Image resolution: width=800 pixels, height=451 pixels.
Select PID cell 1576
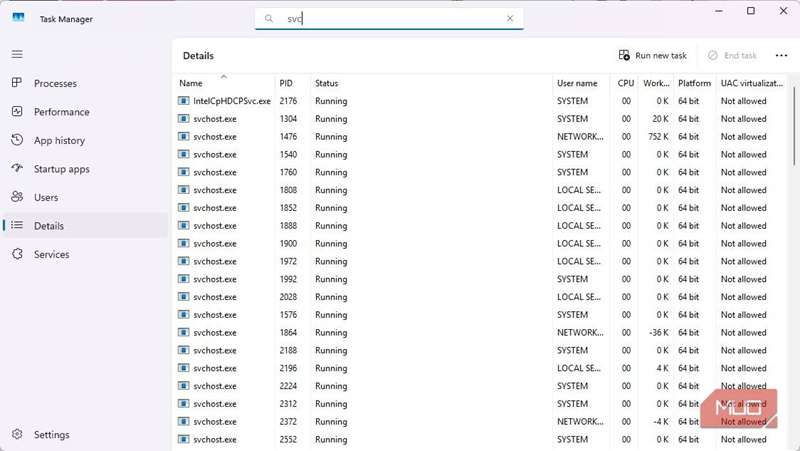288,315
